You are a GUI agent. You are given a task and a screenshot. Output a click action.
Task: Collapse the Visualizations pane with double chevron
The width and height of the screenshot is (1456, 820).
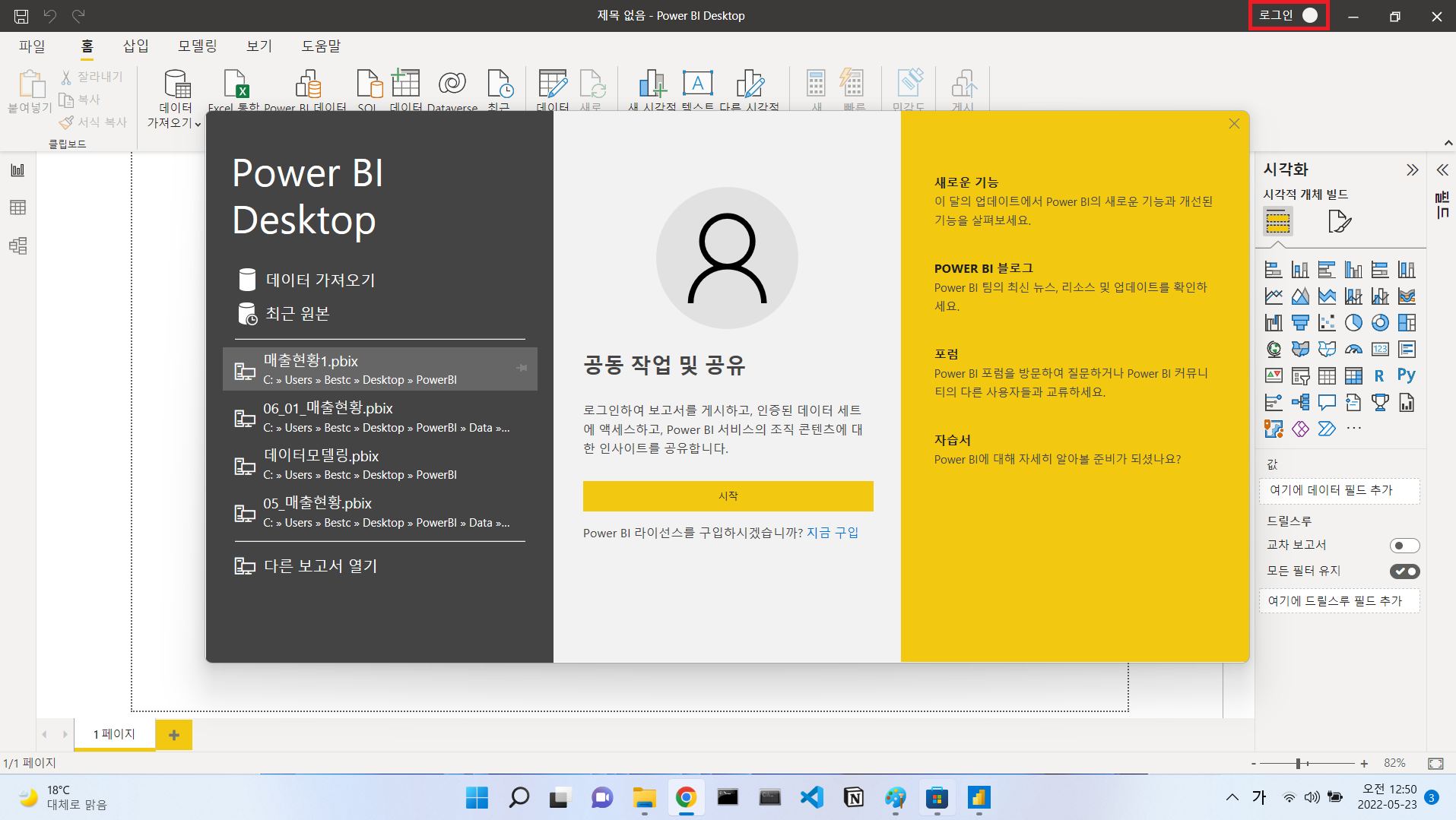point(1412,170)
